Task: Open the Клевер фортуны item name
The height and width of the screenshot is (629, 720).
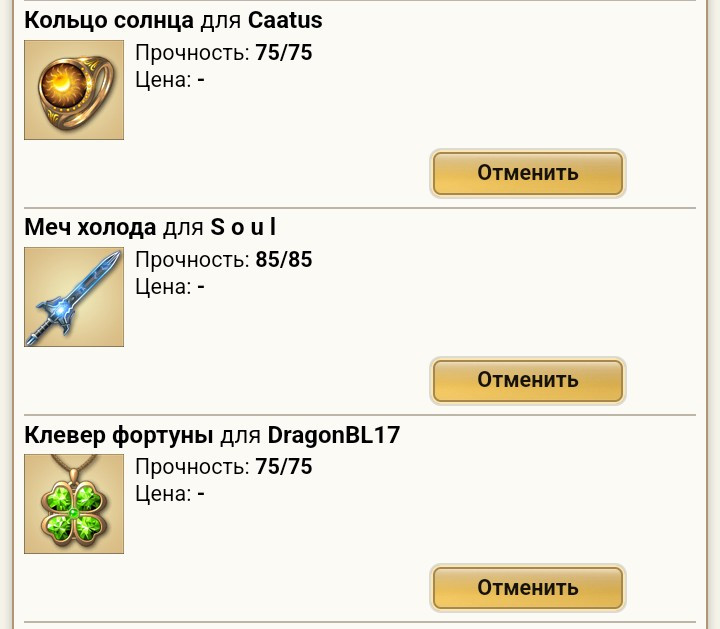Action: point(118,435)
